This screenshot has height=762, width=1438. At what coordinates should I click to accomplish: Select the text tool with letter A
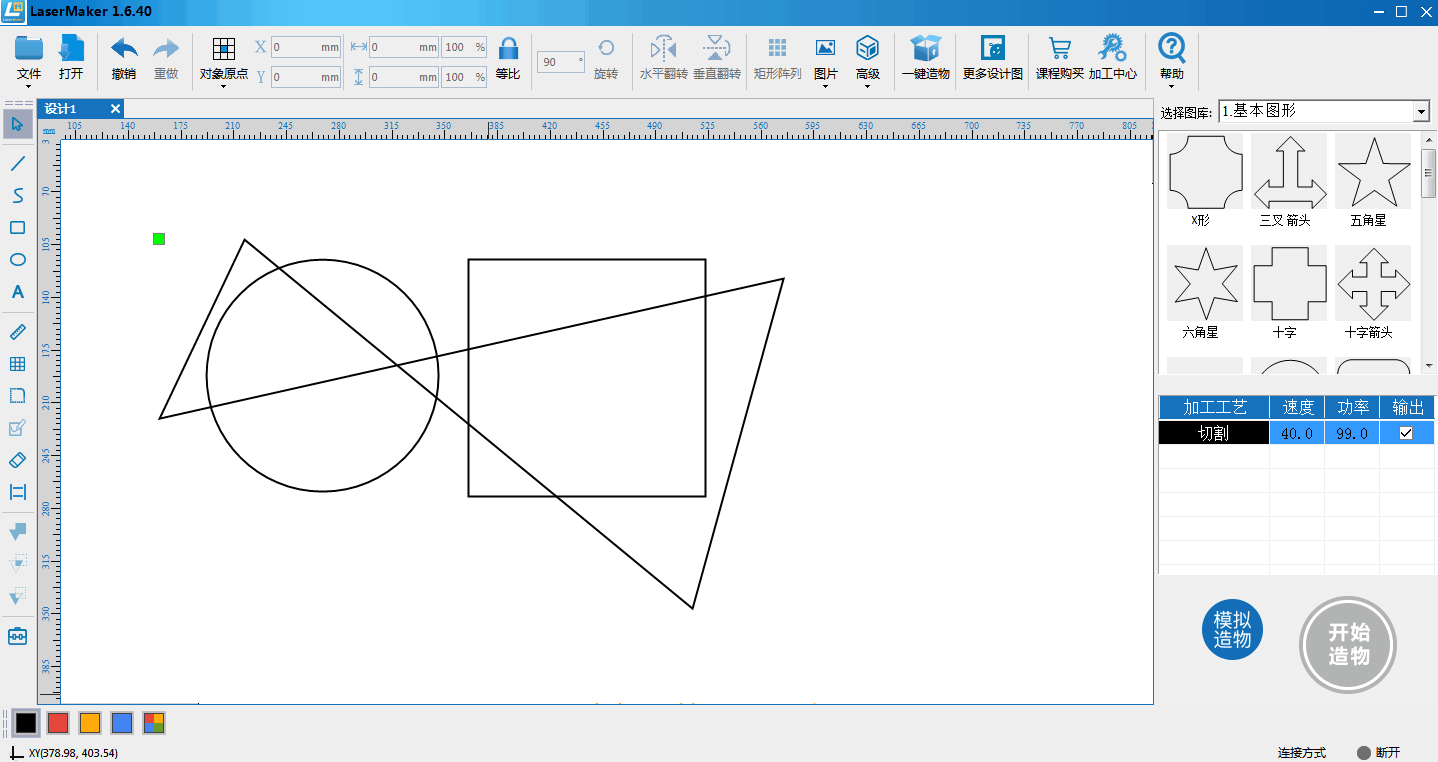coord(17,292)
